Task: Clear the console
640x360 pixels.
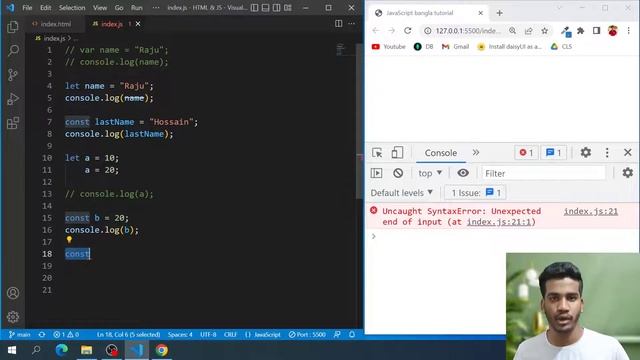Action: [398, 173]
